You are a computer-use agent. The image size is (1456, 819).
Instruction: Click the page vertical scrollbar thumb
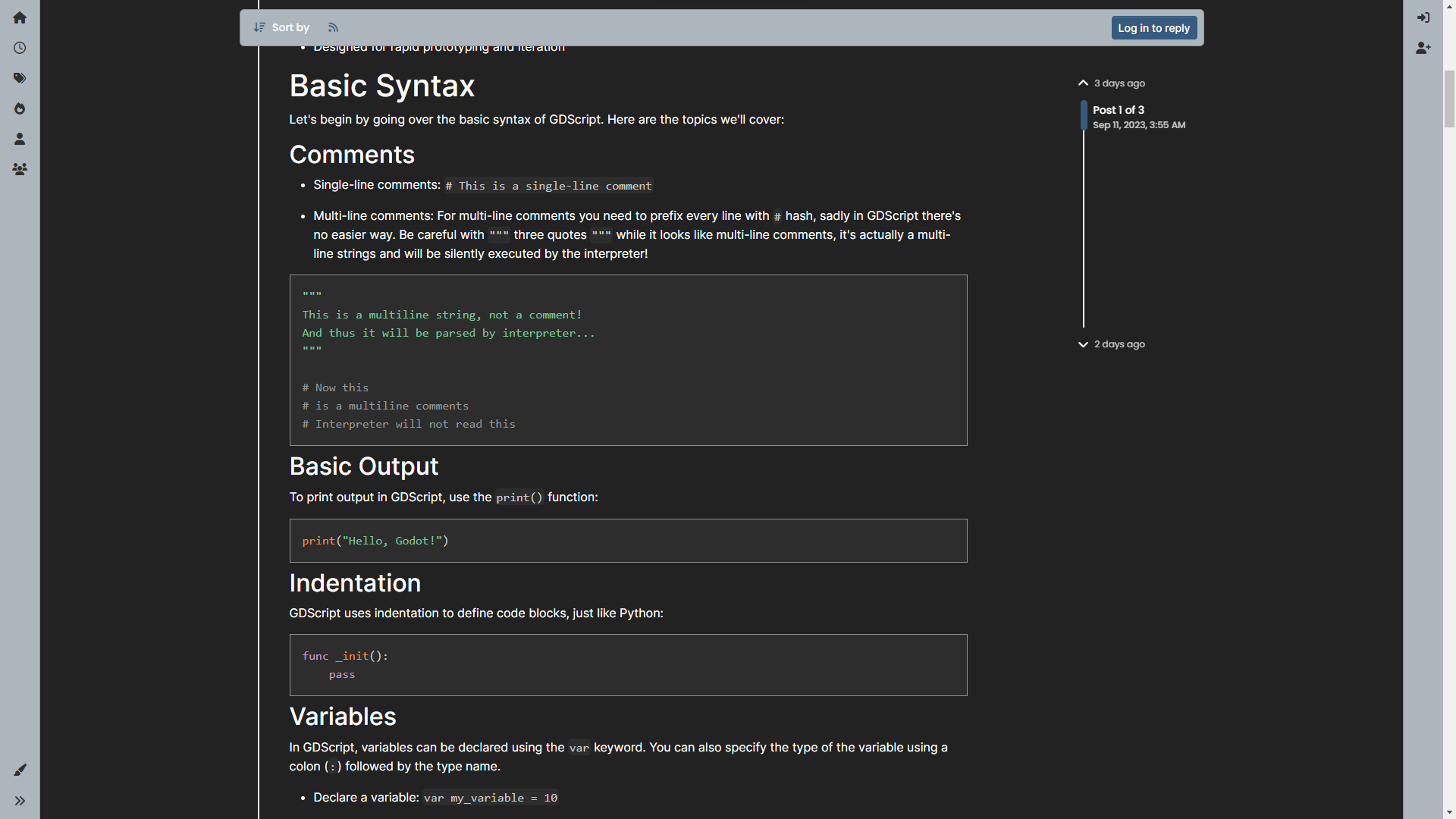(x=1449, y=99)
